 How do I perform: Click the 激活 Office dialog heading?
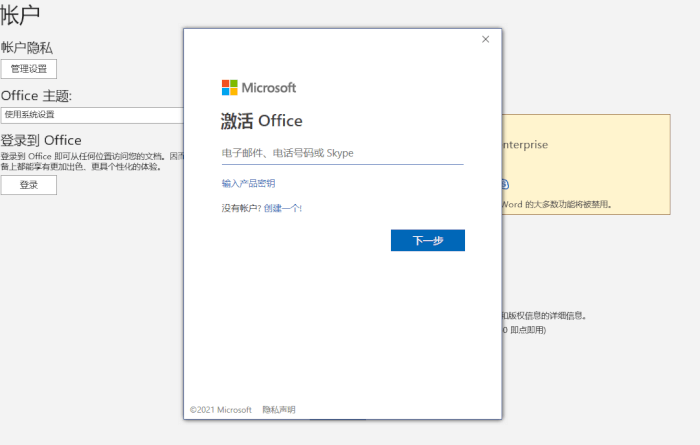coord(261,121)
